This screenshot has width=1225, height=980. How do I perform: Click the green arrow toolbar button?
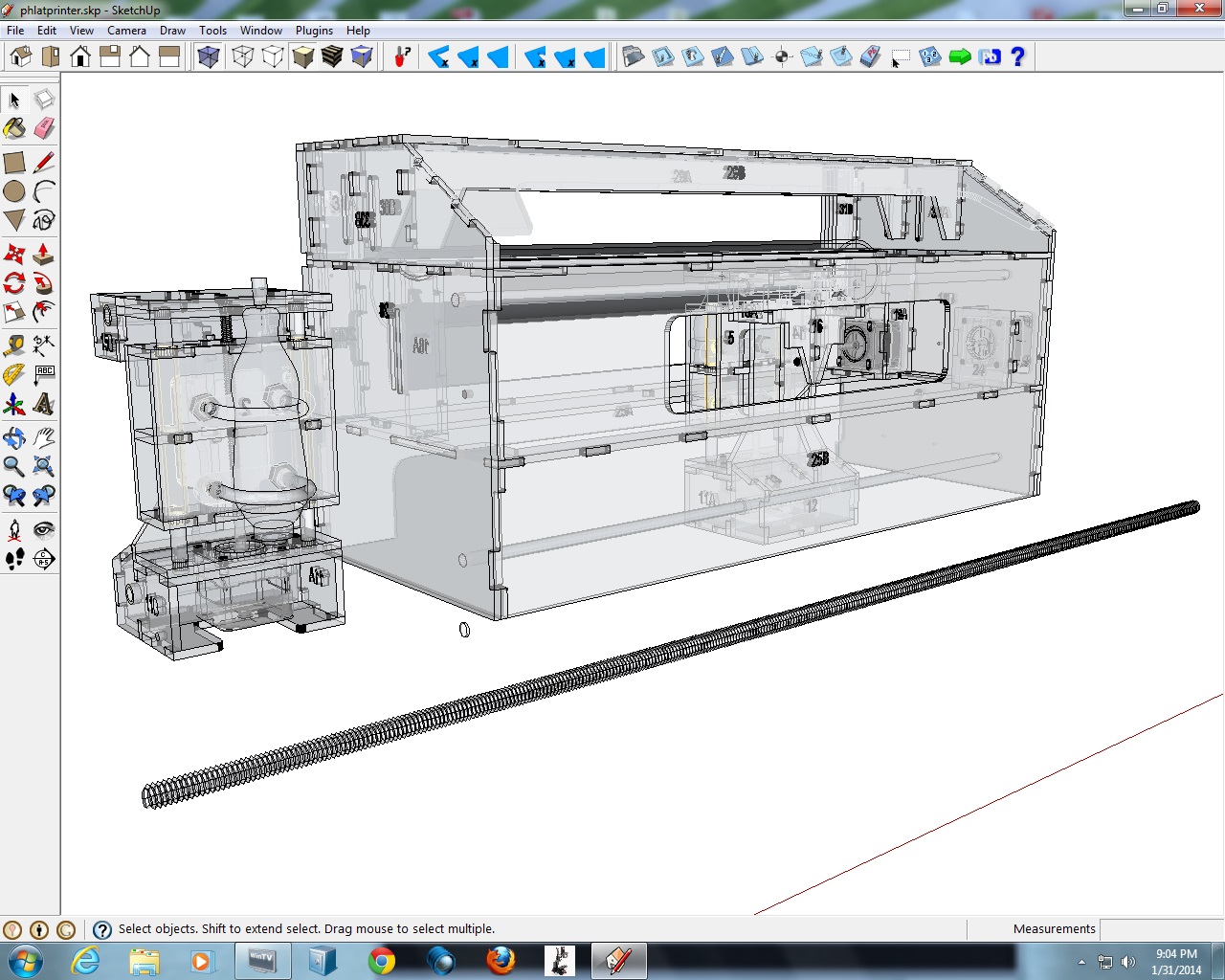pyautogui.click(x=960, y=57)
